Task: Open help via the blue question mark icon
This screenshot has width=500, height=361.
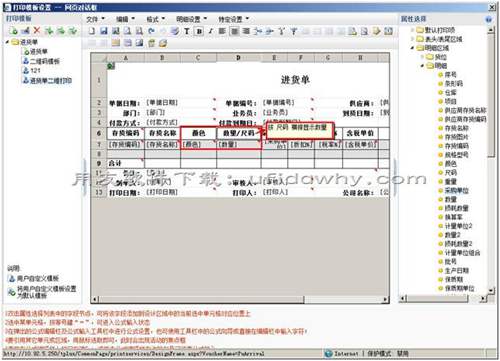Action: [x=488, y=19]
